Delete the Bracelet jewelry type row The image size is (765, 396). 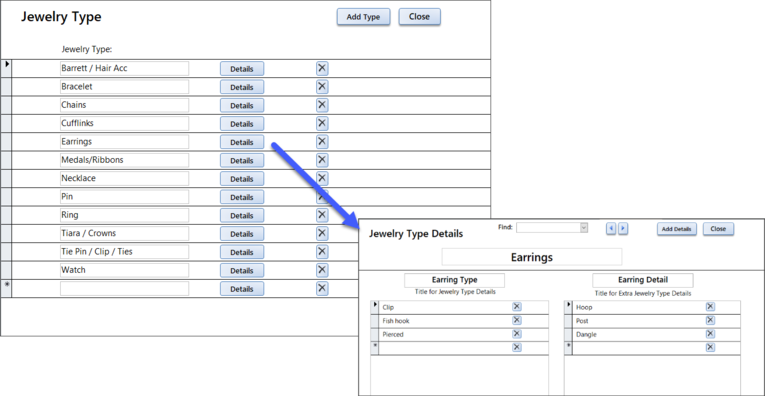[x=322, y=87]
